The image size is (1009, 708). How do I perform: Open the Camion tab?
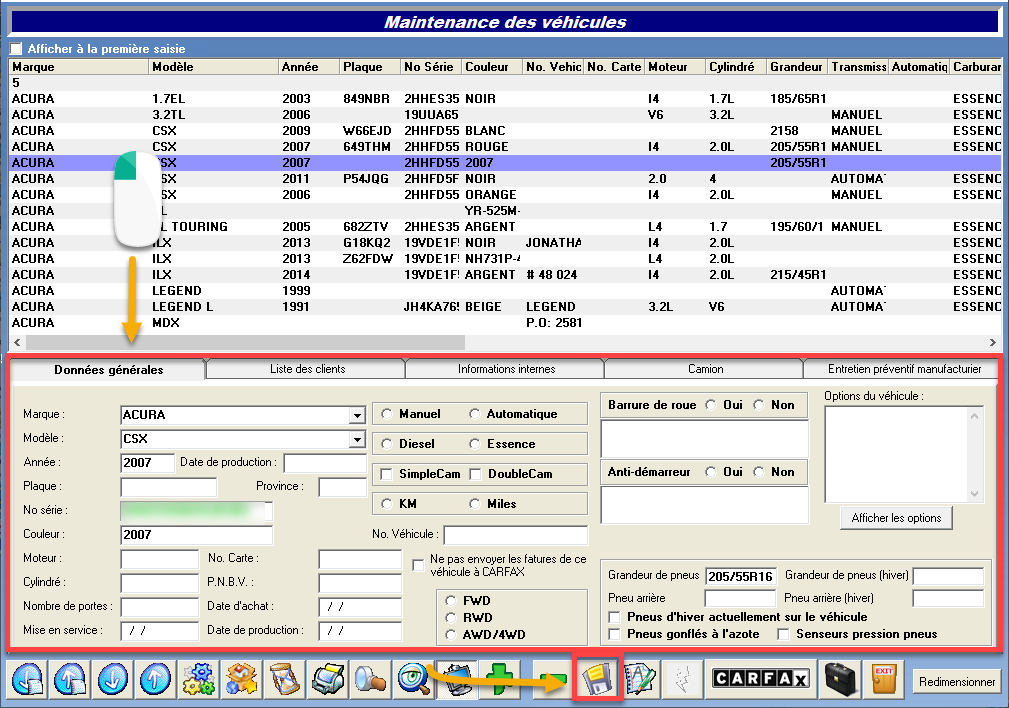click(705, 369)
